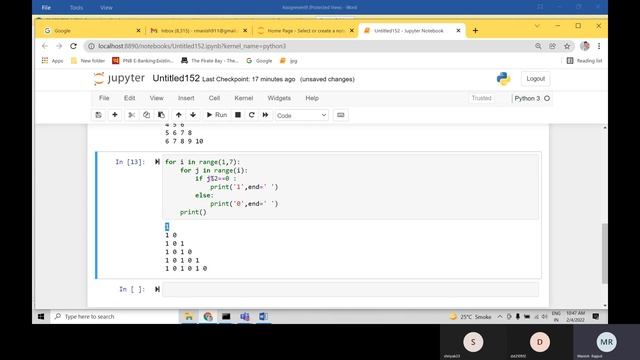Viewport: 640px width, 360px height.
Task: Open the Chrome three-dot menu
Action: pyautogui.click(x=599, y=46)
